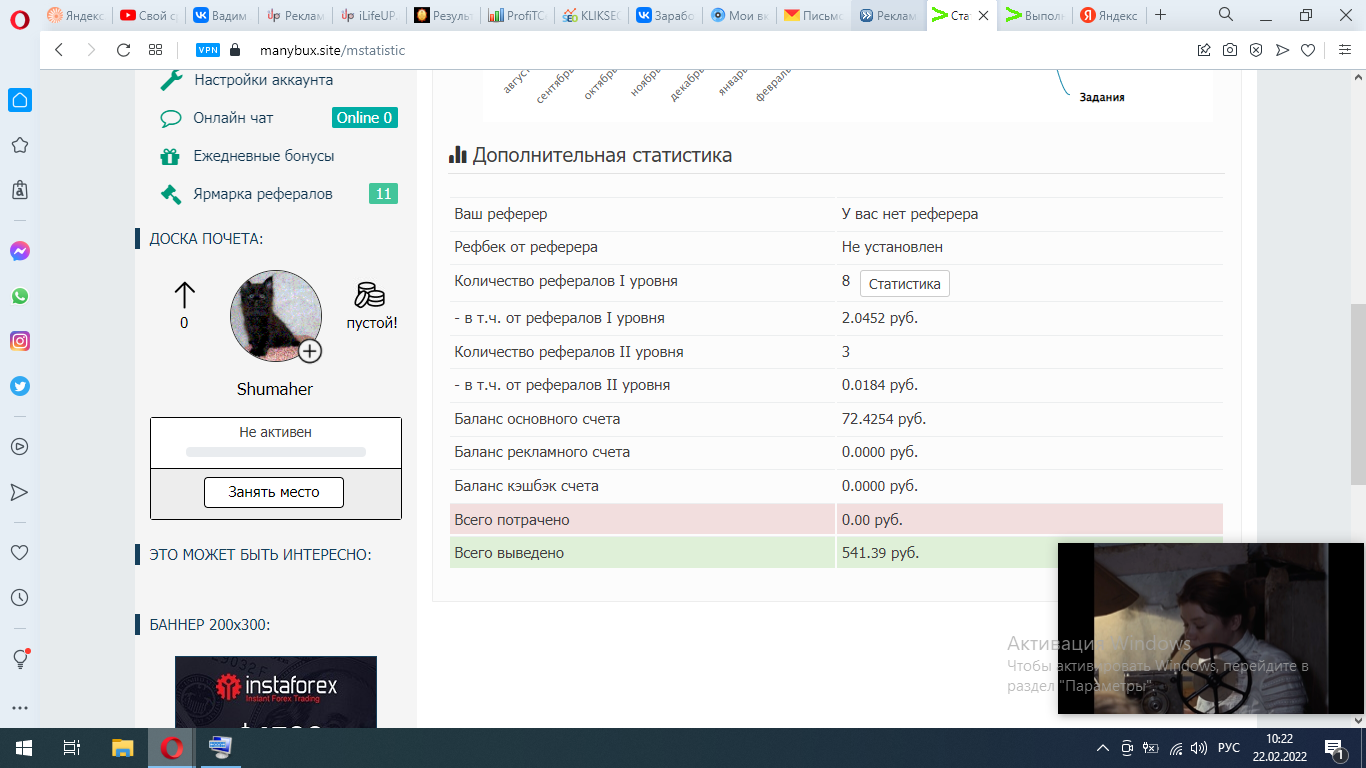Close the active «Ста» tab
The width and height of the screenshot is (1366, 768).
pyautogui.click(x=984, y=15)
